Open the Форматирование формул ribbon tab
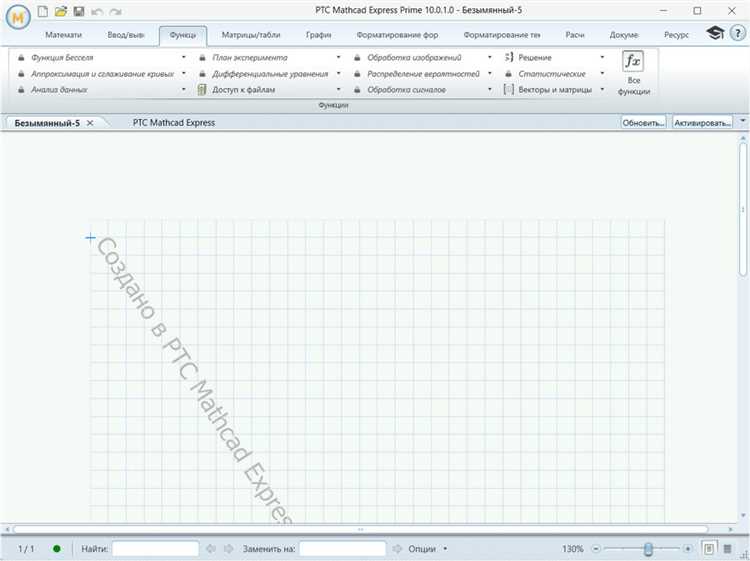This screenshot has height=561, width=750. (x=397, y=35)
